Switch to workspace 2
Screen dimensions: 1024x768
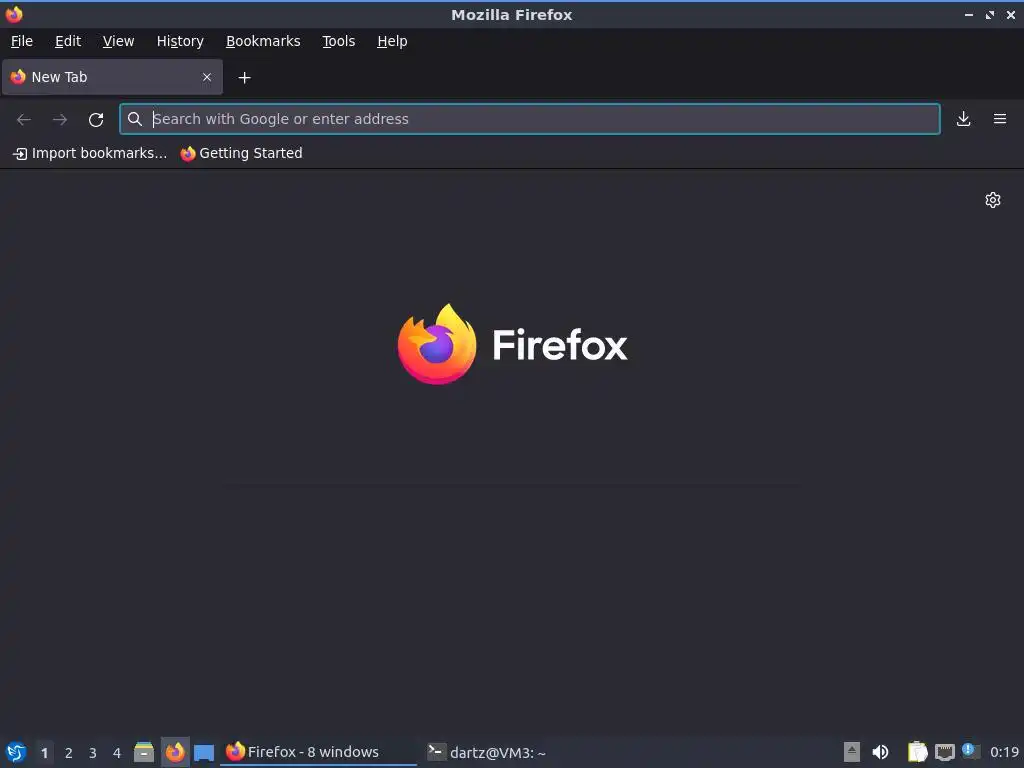69,753
